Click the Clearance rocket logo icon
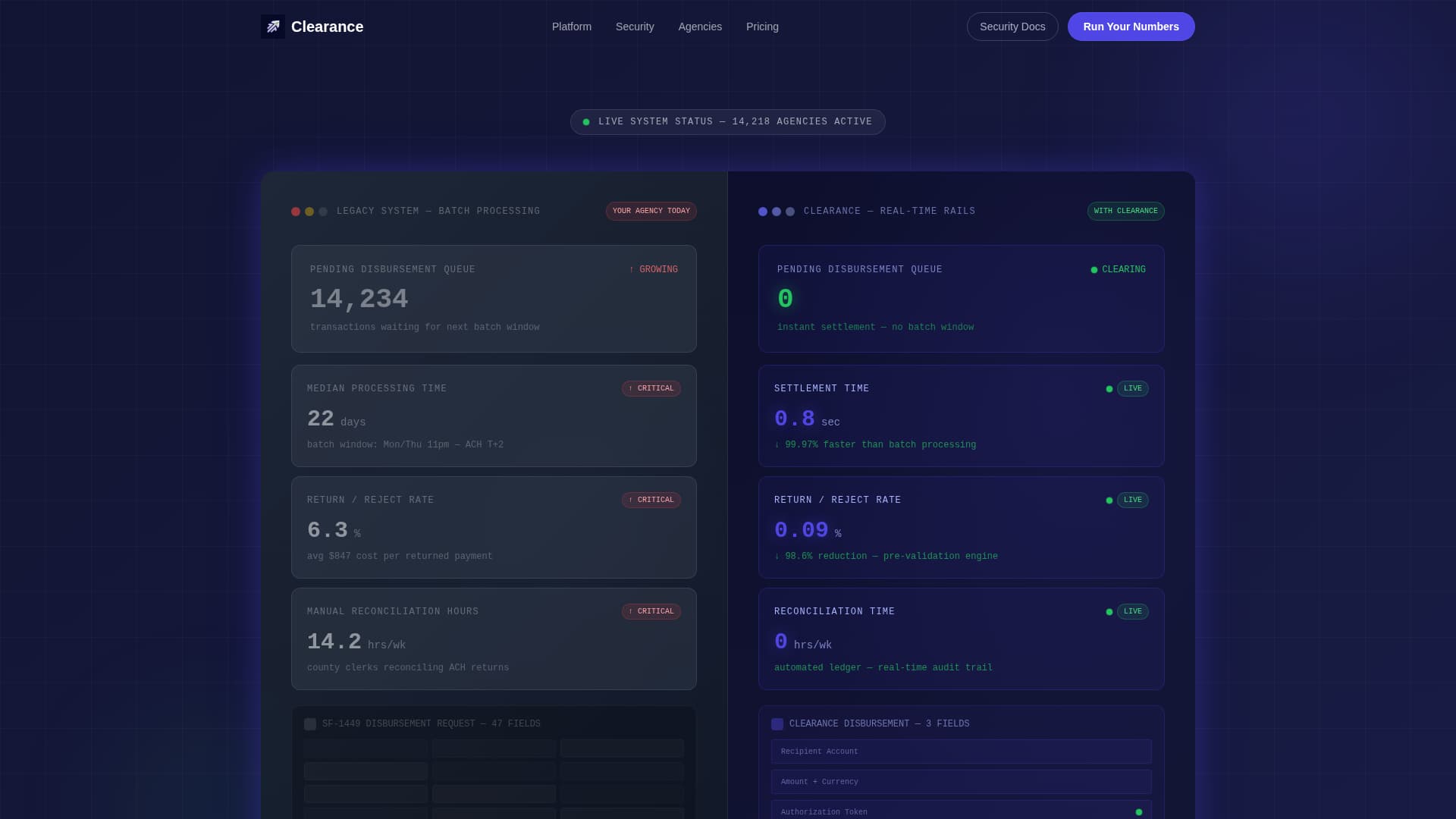The height and width of the screenshot is (819, 1456). click(273, 26)
